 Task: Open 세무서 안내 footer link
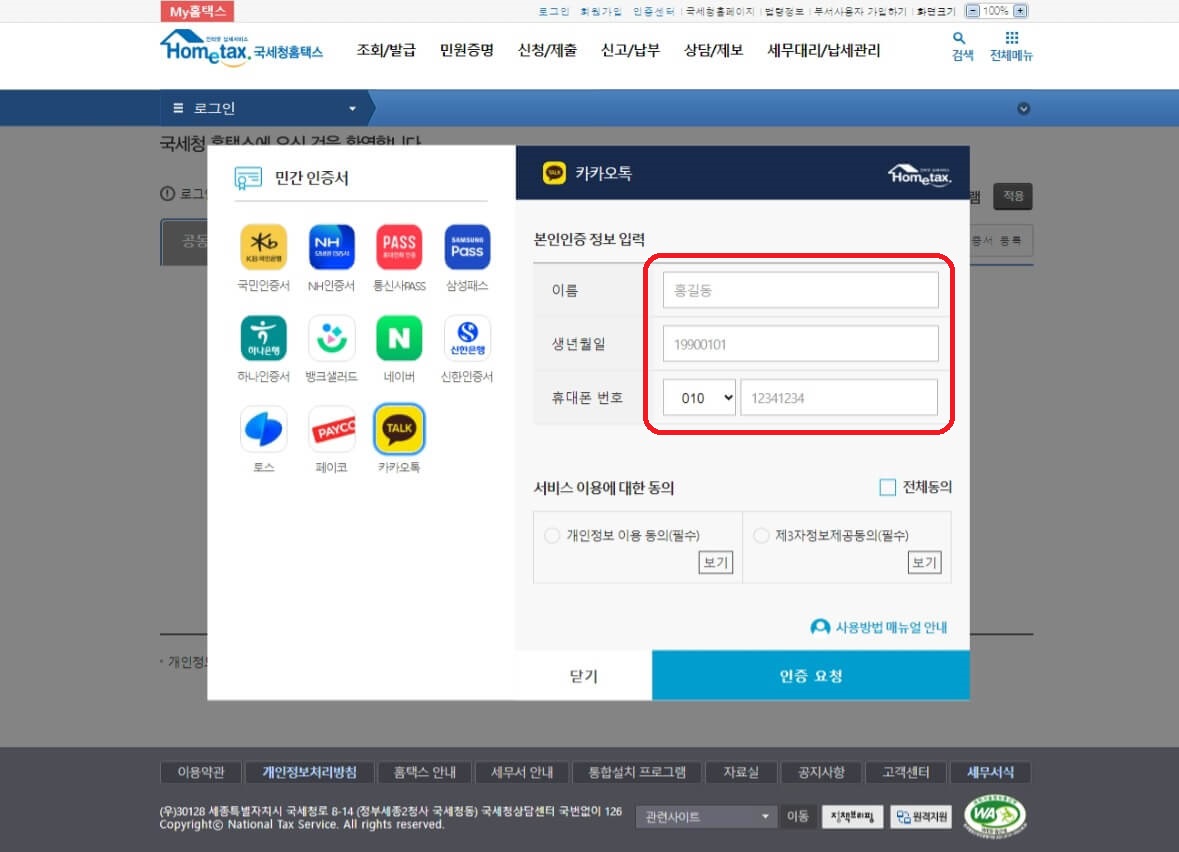tap(522, 772)
